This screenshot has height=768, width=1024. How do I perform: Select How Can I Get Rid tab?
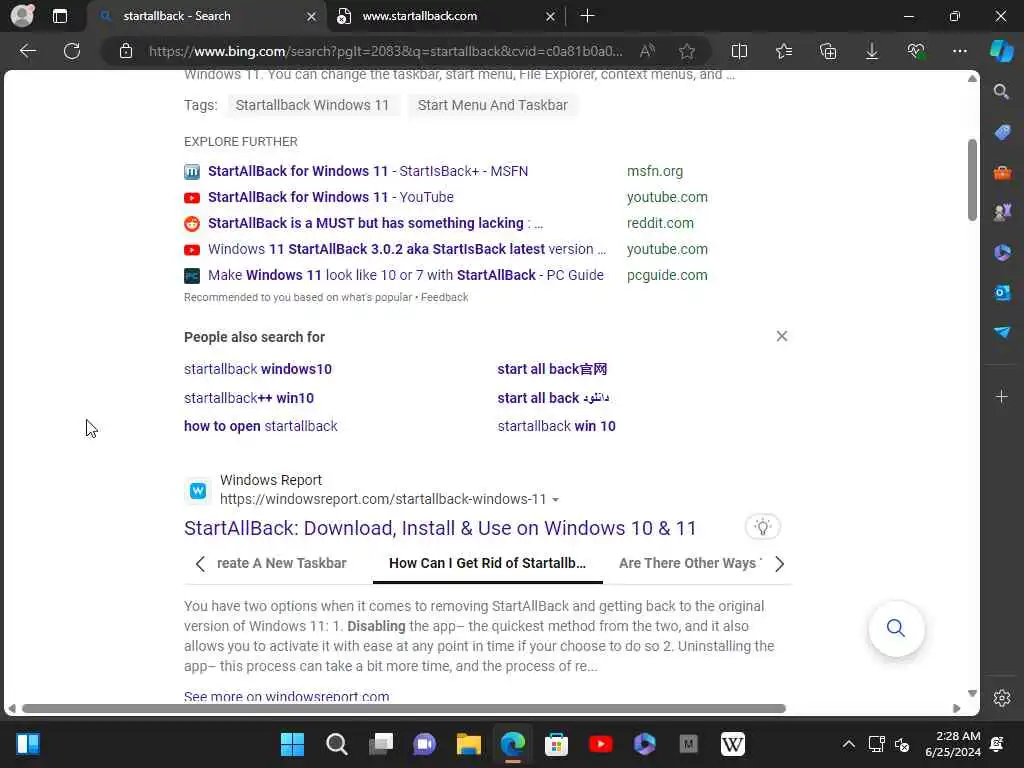[487, 563]
